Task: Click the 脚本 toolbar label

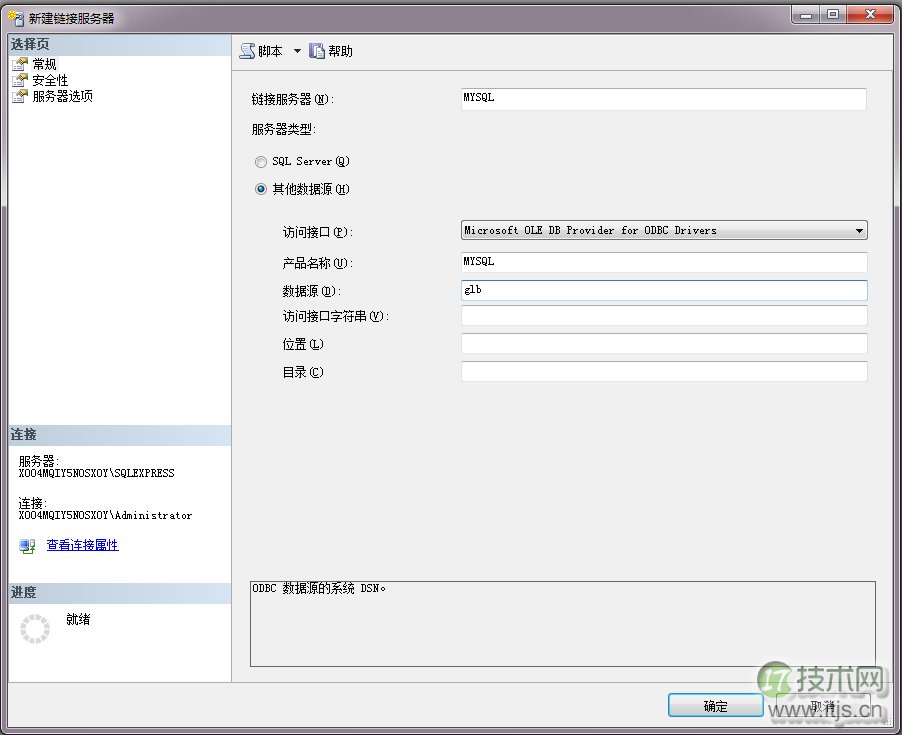Action: coord(270,51)
